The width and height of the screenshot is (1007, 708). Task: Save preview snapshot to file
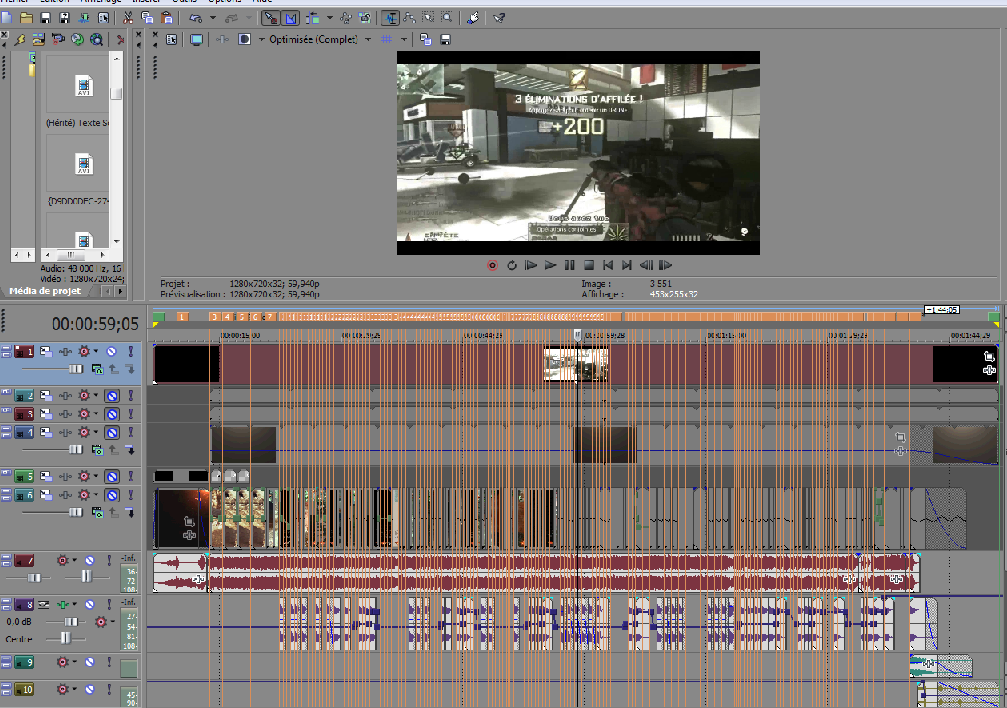pyautogui.click(x=445, y=40)
